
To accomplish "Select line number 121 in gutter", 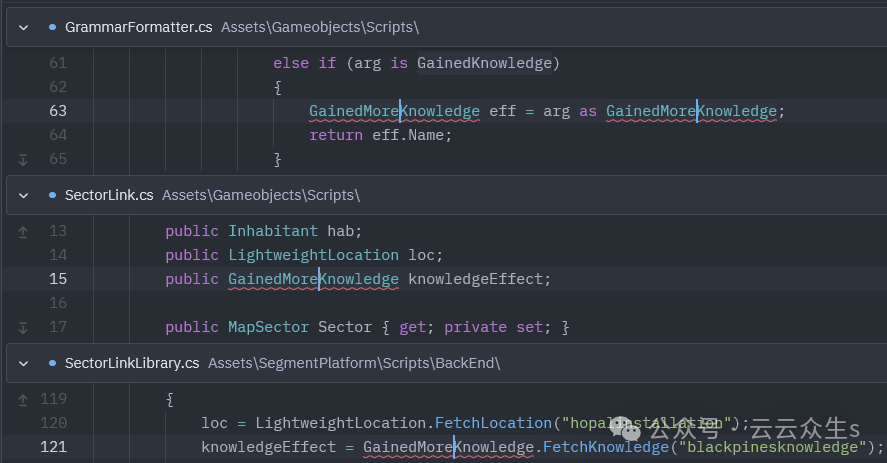I will 54,447.
